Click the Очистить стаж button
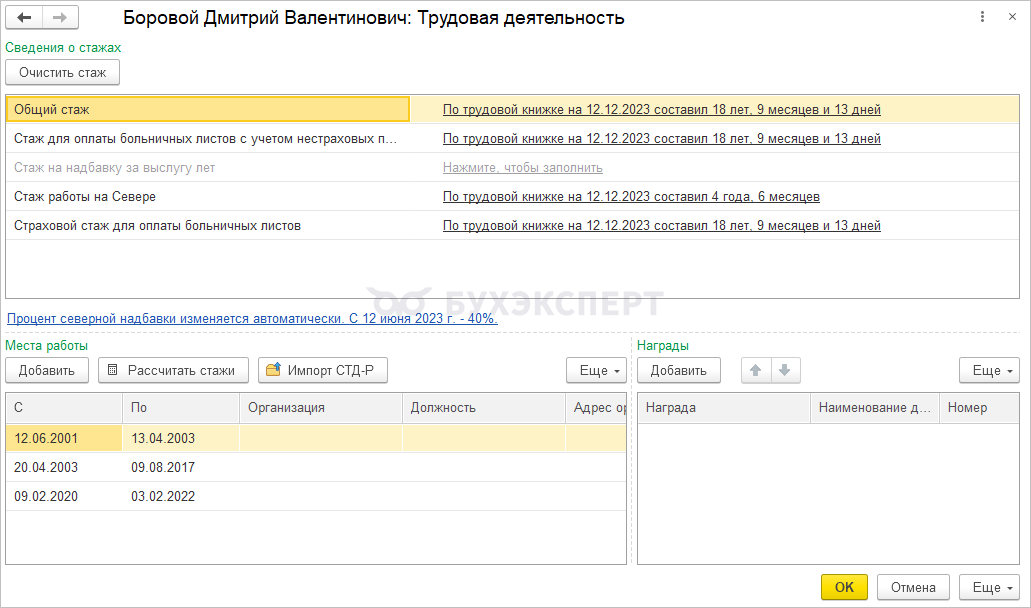Image resolution: width=1031 pixels, height=608 pixels. pyautogui.click(x=62, y=72)
